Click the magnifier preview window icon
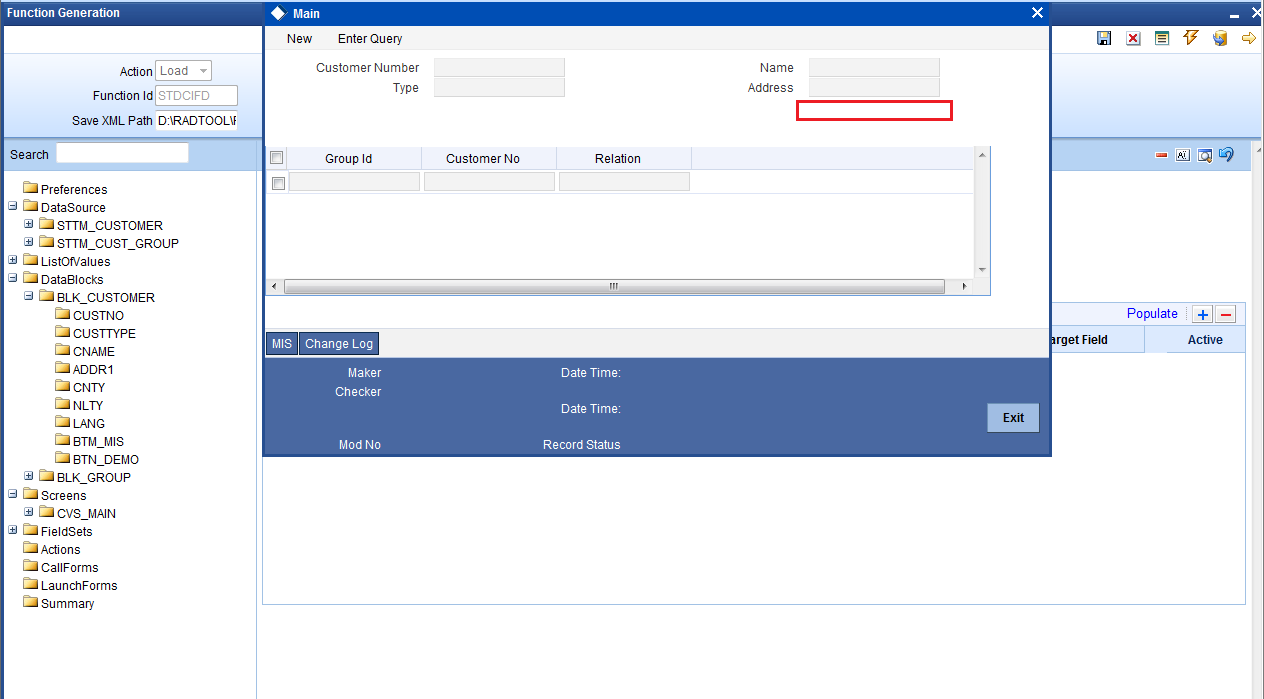The image size is (1264, 699). coord(1205,155)
